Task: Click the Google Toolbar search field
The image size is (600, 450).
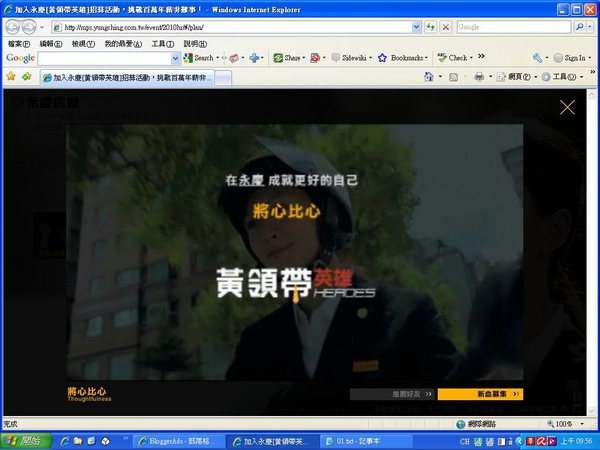Action: click(104, 59)
